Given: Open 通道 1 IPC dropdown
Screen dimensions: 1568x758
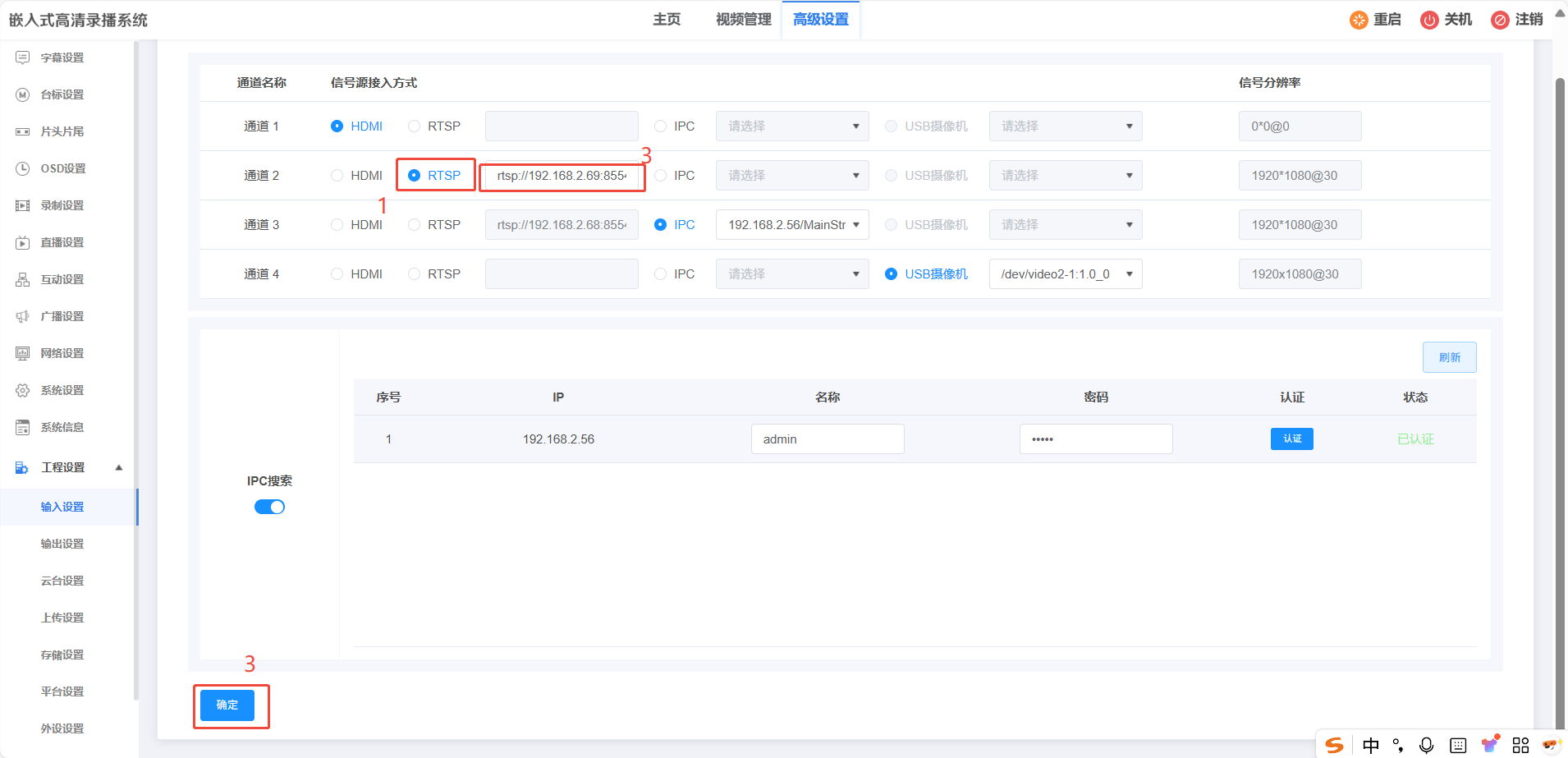Looking at the screenshot, I should 792,126.
